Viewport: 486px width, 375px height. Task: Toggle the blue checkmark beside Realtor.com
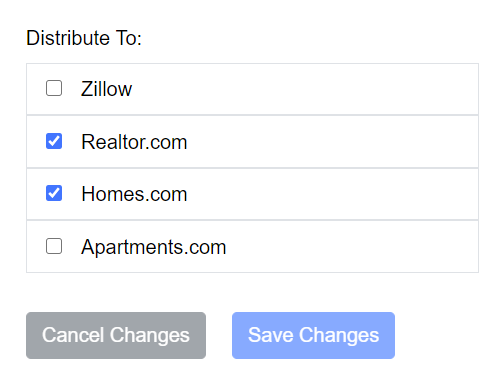point(54,141)
